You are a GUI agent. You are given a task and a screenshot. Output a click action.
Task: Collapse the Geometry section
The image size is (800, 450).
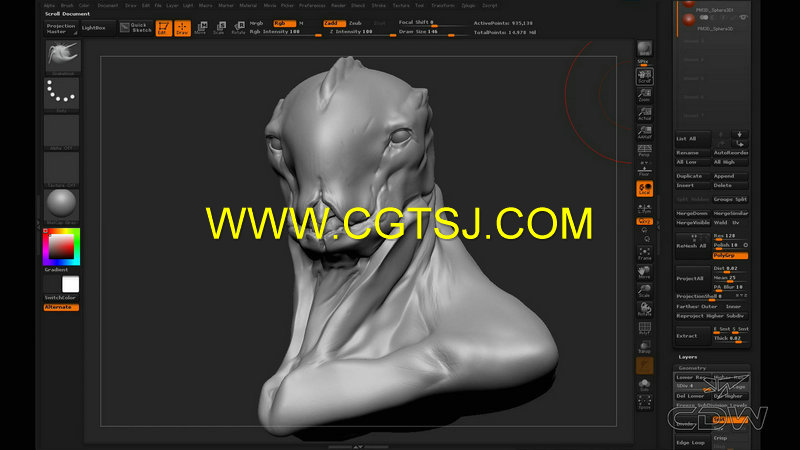click(692, 368)
